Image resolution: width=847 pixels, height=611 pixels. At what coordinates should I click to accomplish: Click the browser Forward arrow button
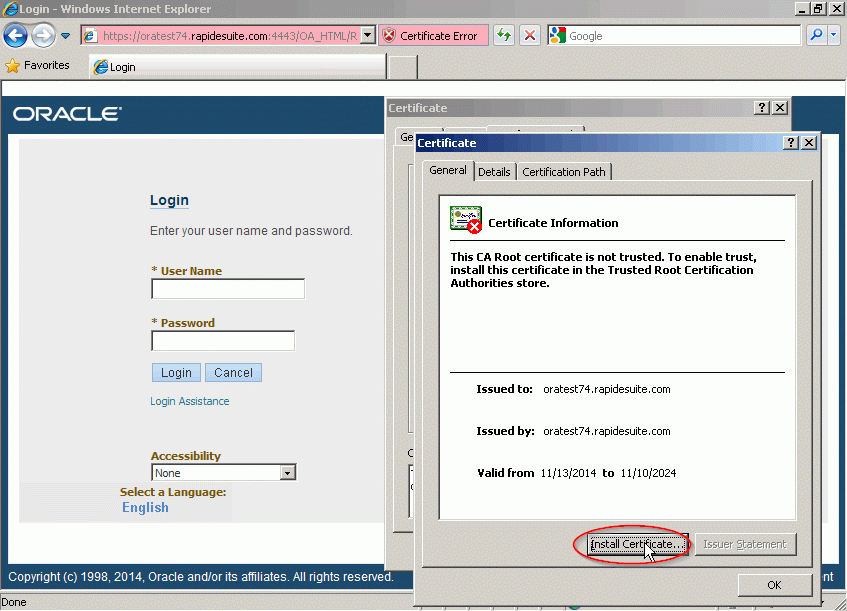(43, 36)
